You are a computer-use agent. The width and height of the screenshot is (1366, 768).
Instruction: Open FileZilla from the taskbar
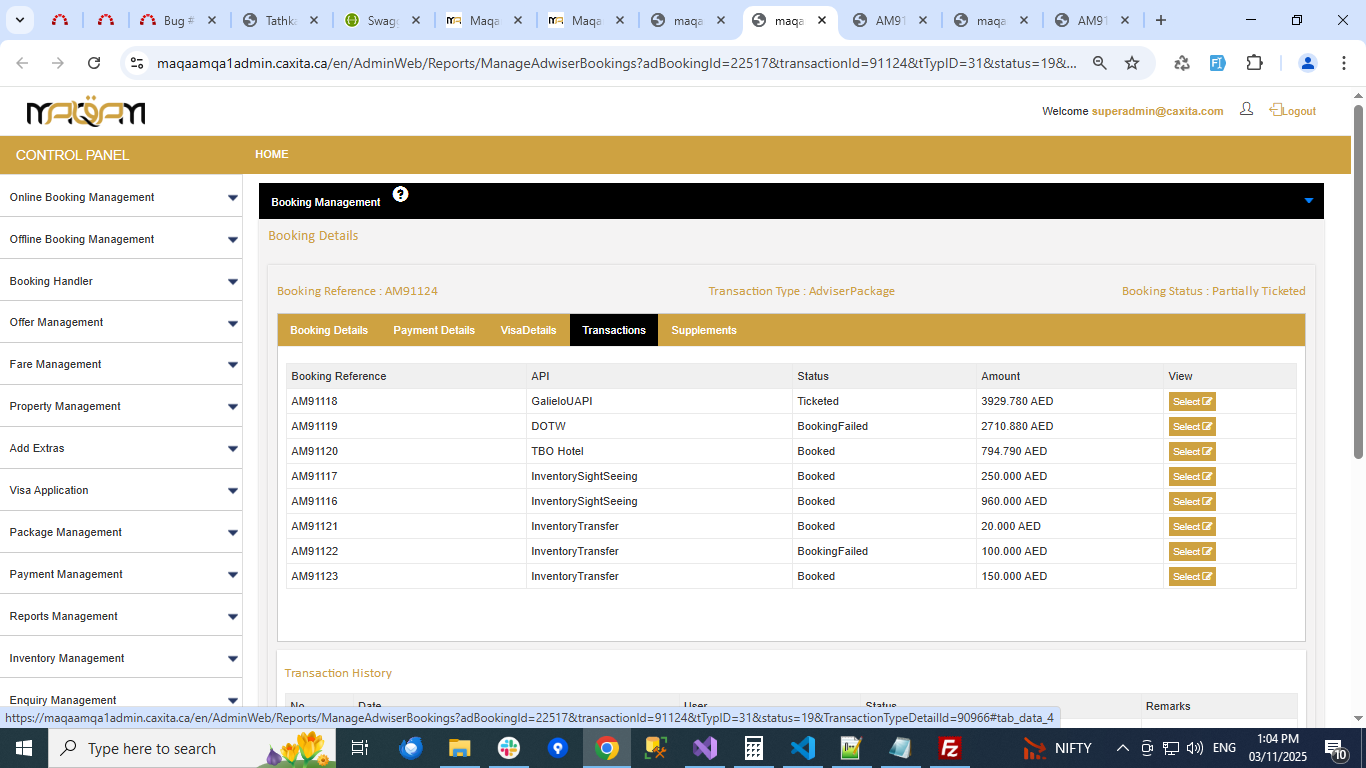(x=949, y=748)
